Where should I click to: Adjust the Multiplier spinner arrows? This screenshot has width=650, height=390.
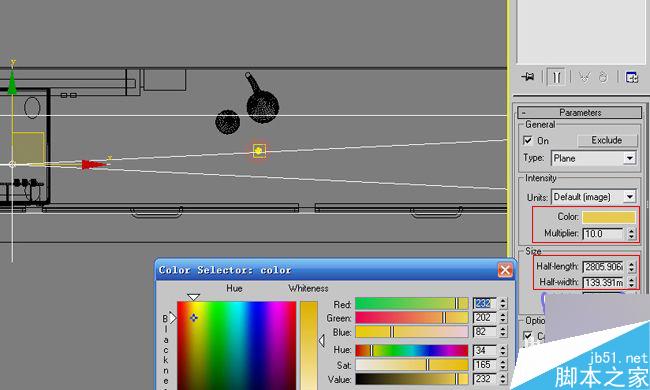click(x=631, y=234)
